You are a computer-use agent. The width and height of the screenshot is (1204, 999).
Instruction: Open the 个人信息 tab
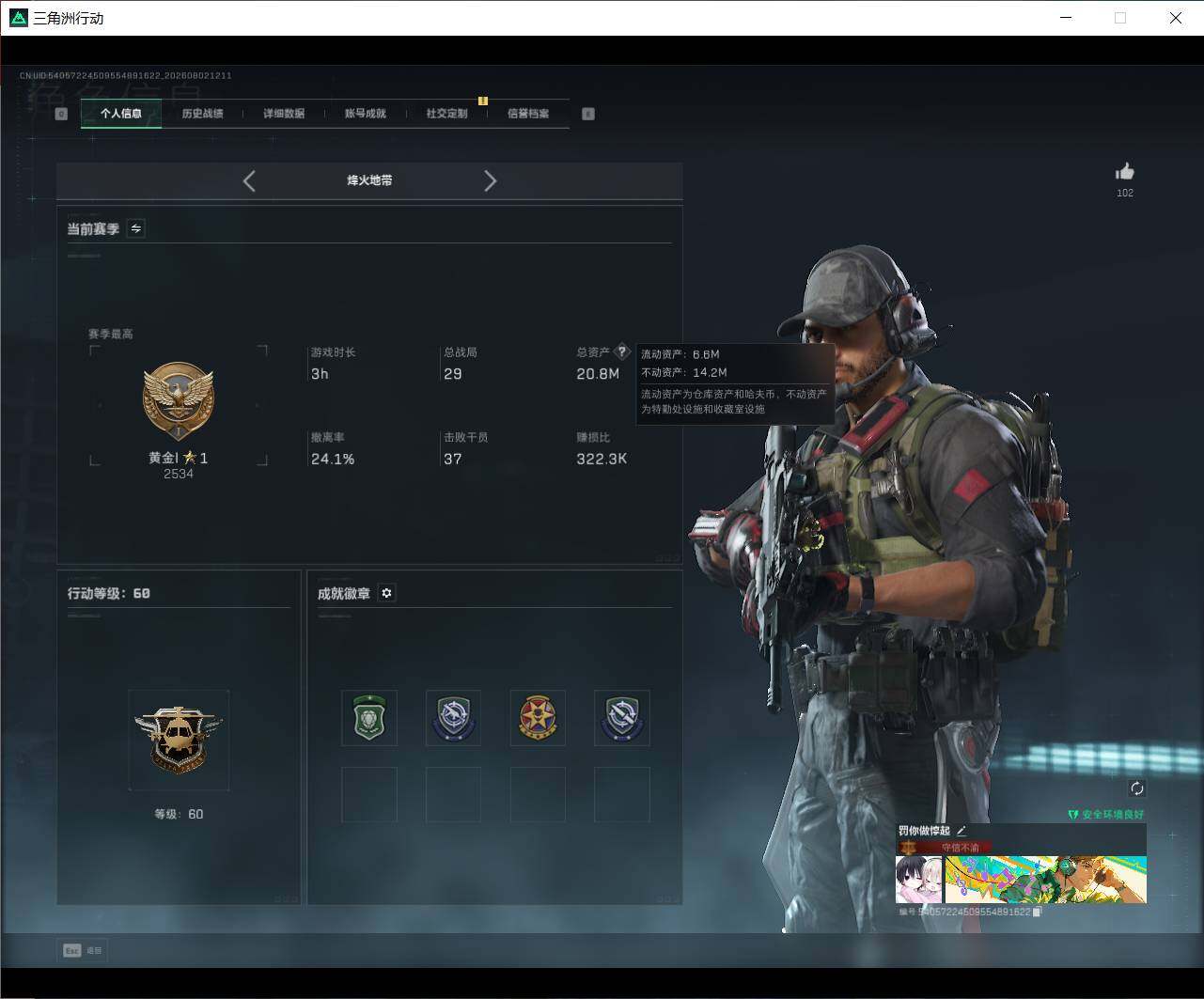pyautogui.click(x=121, y=114)
